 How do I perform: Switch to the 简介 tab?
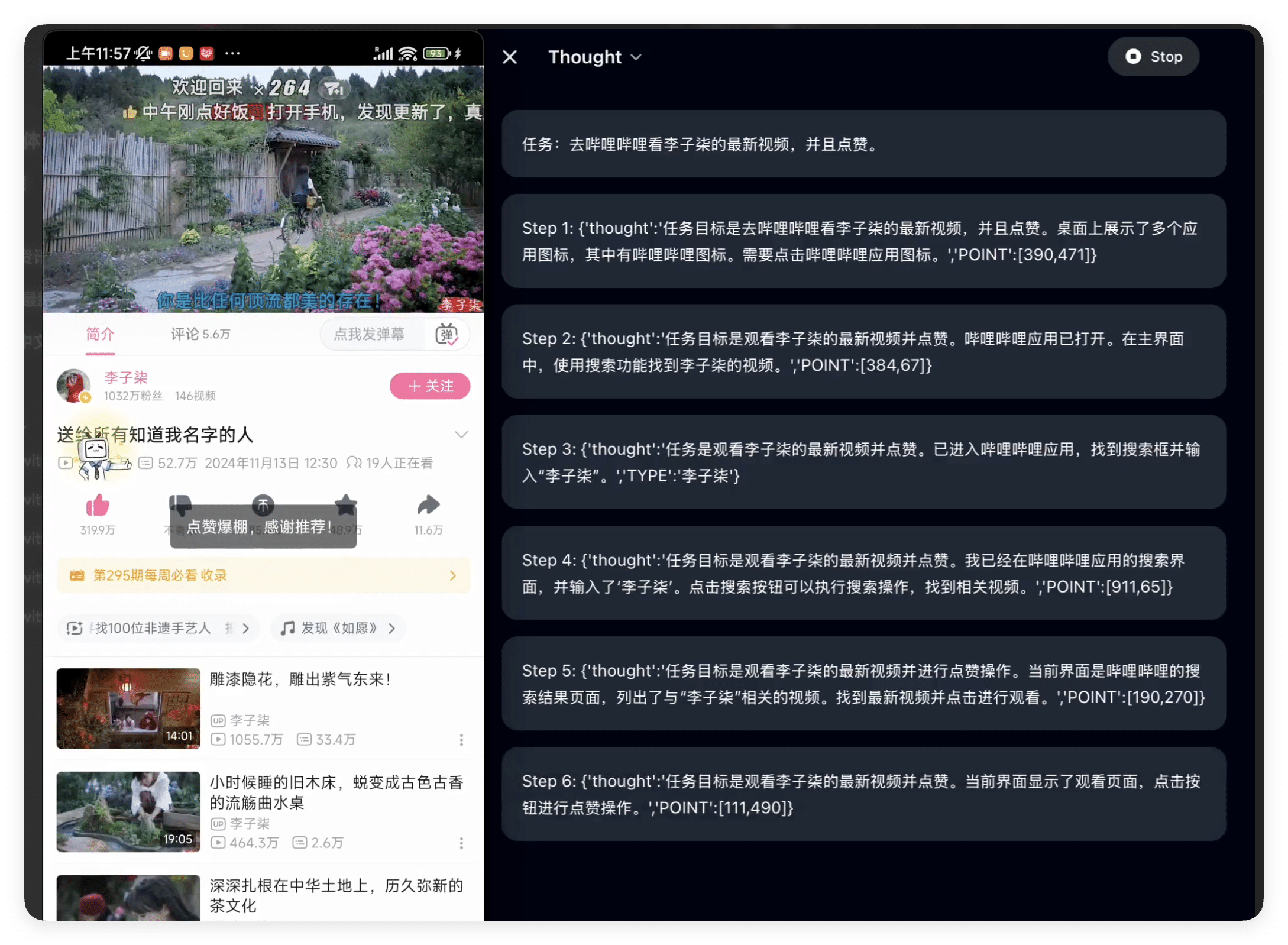pos(100,334)
